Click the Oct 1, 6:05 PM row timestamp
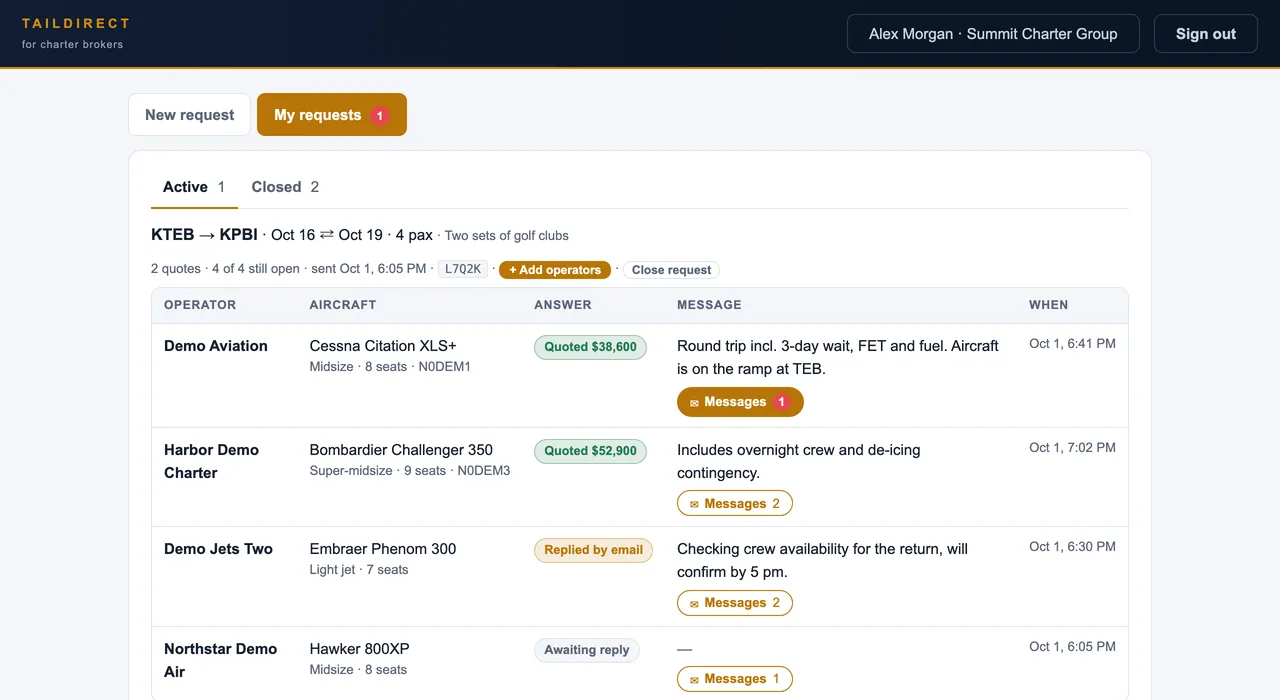The image size is (1280, 700). [x=1072, y=647]
